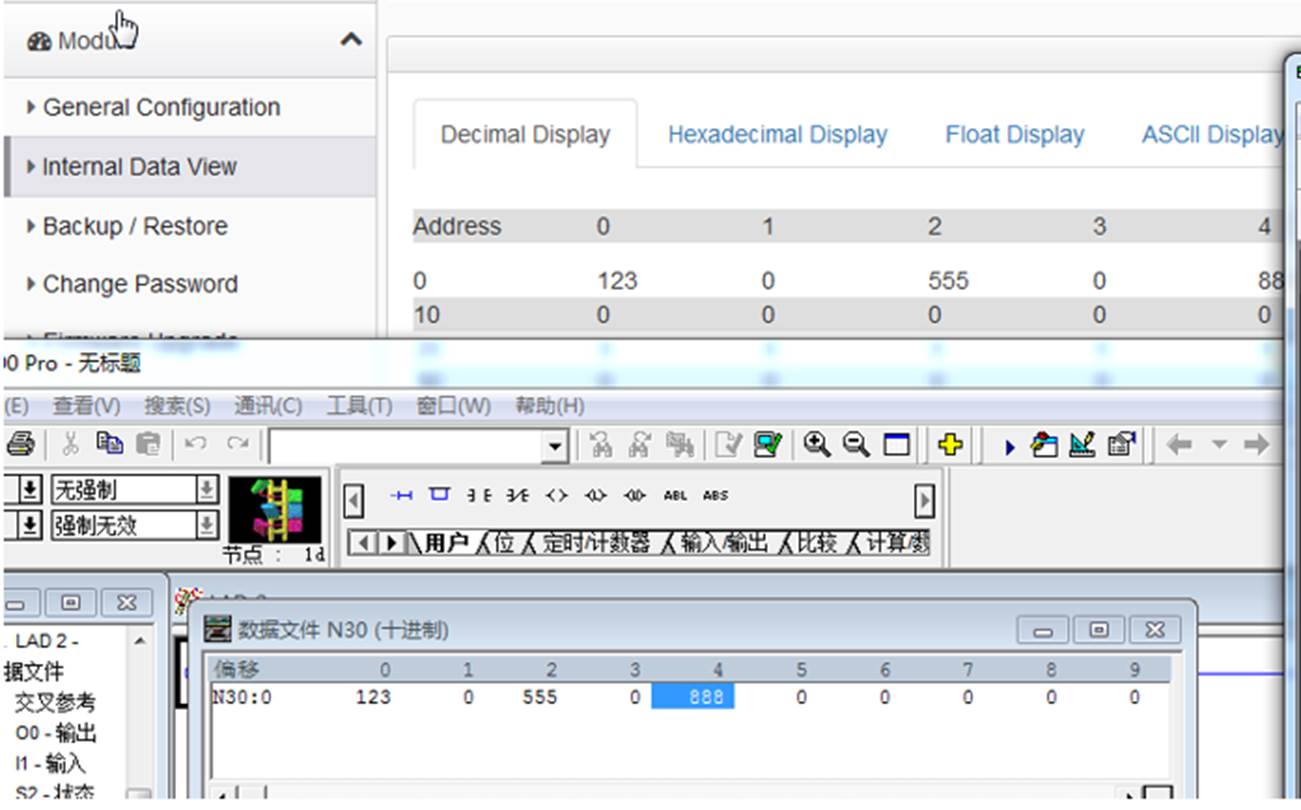Open the 通讯(C) menu

tap(268, 406)
